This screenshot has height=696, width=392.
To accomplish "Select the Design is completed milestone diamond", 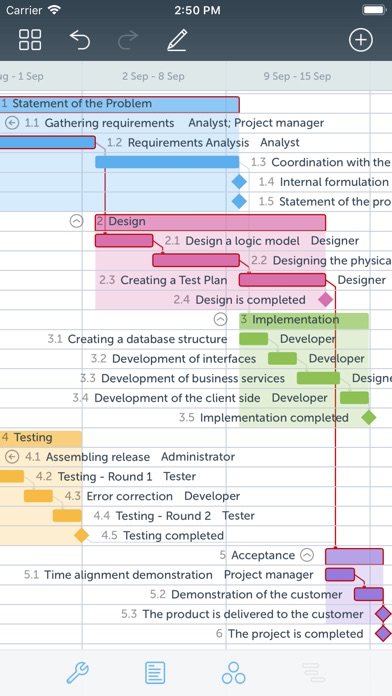I will (326, 300).
